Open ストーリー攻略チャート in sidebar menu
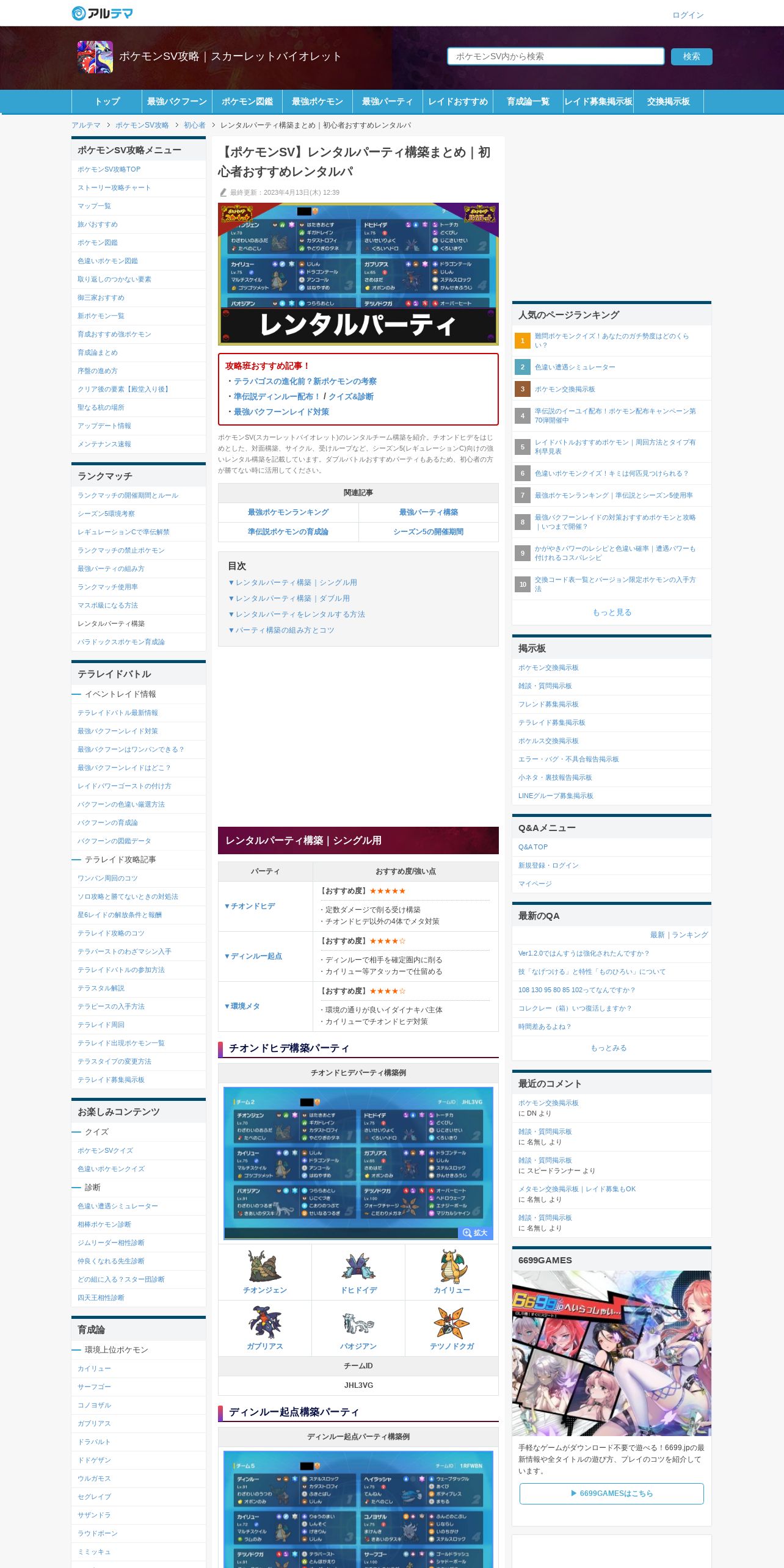This screenshot has height=1568, width=784. tap(114, 187)
